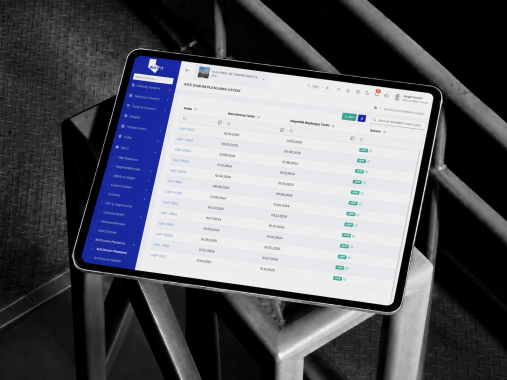
Task: Click the icon right of the notification bell
Action: pyautogui.click(x=386, y=96)
